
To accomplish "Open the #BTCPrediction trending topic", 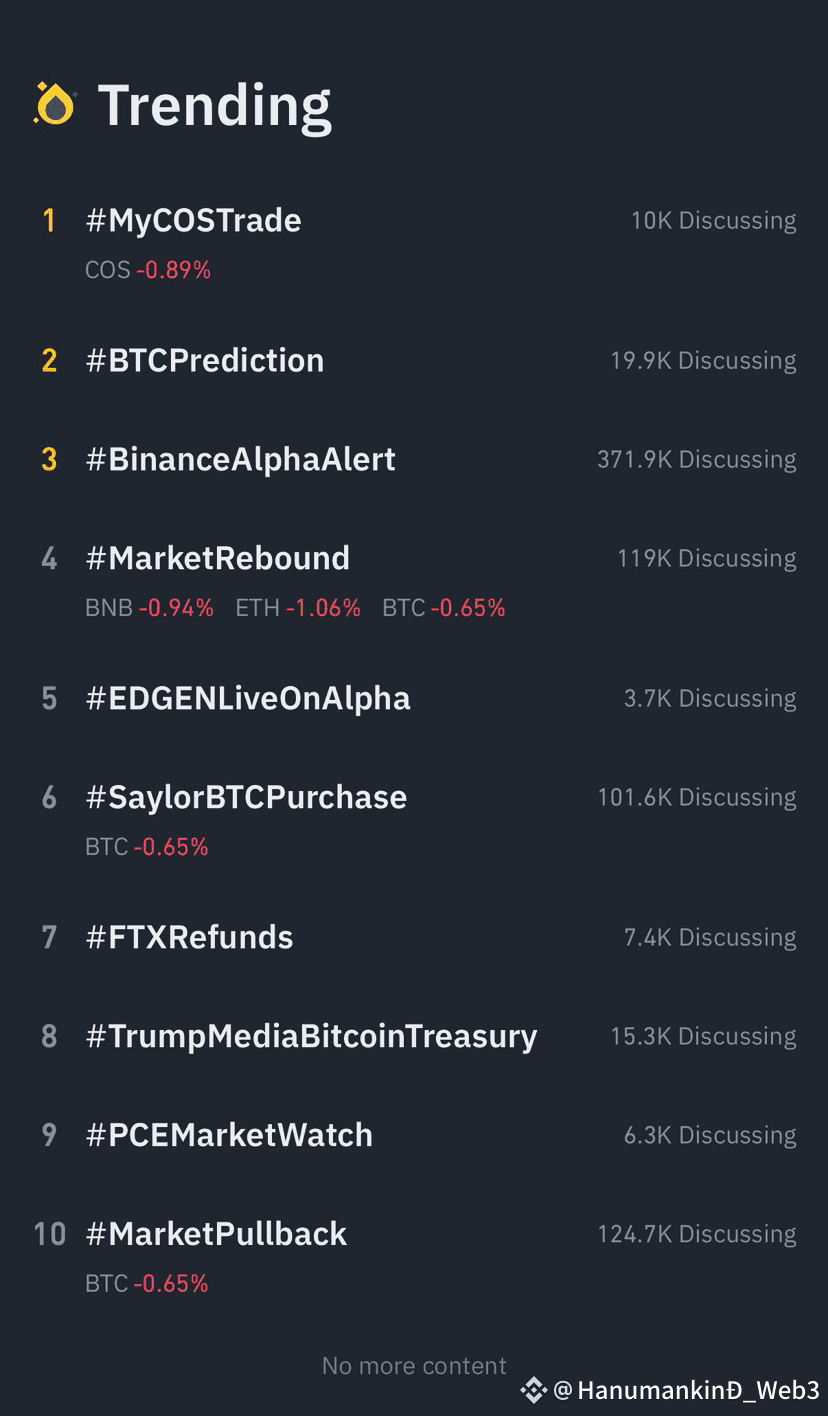I will 205,360.
